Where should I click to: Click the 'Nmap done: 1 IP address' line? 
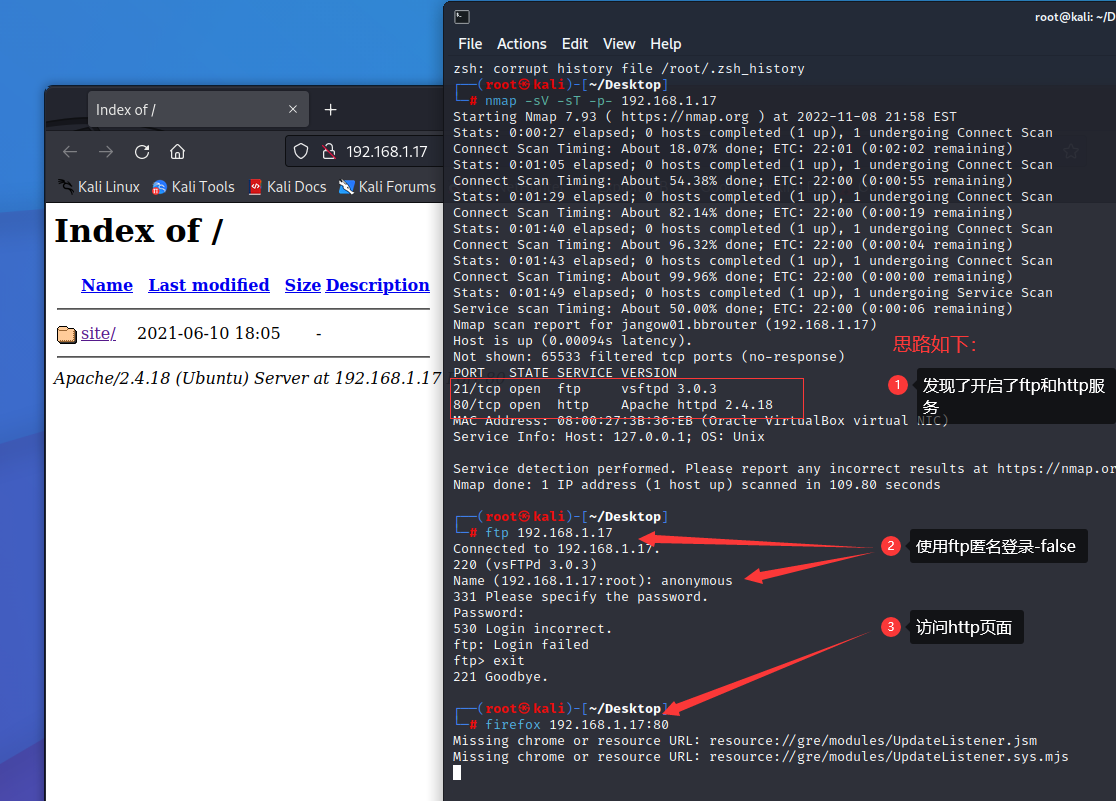pos(697,485)
